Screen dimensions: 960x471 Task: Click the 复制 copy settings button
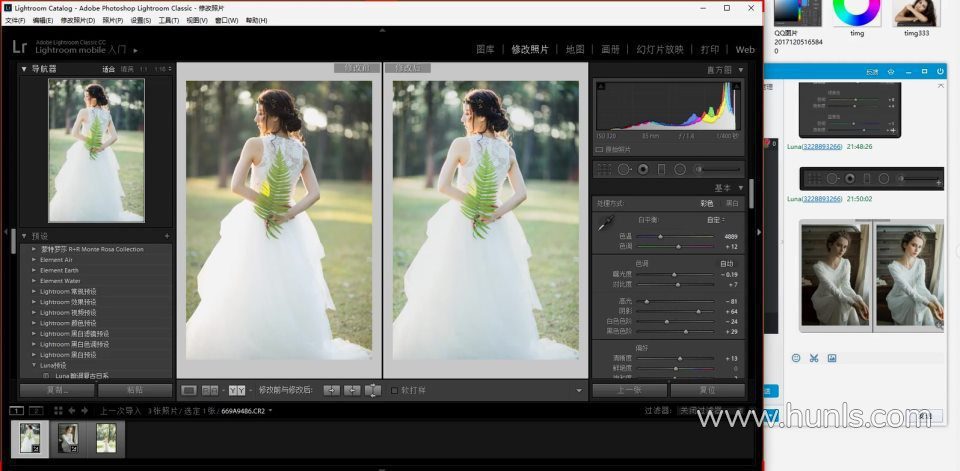click(x=57, y=390)
